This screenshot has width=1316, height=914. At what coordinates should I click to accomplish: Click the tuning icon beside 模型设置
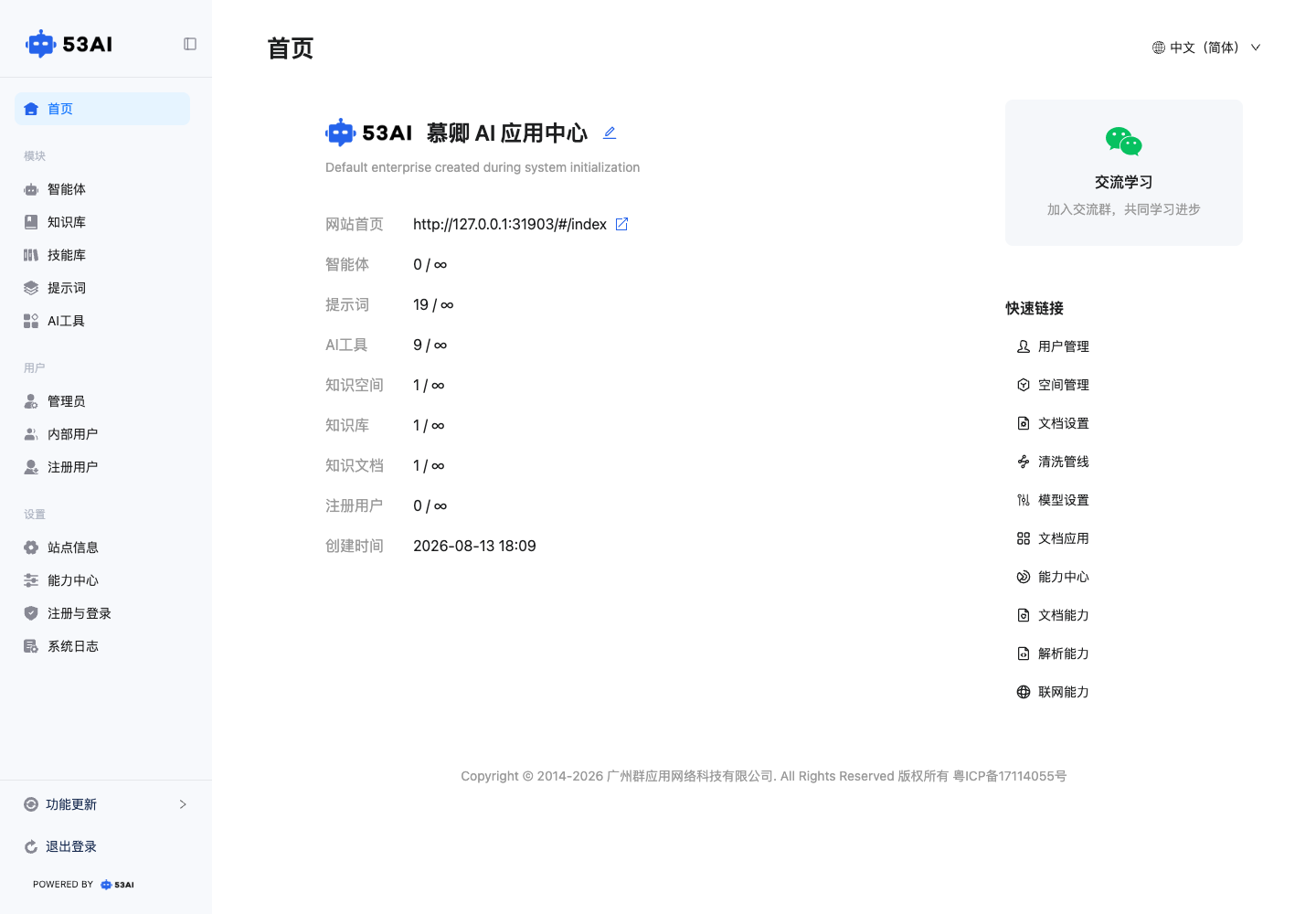[x=1024, y=500]
